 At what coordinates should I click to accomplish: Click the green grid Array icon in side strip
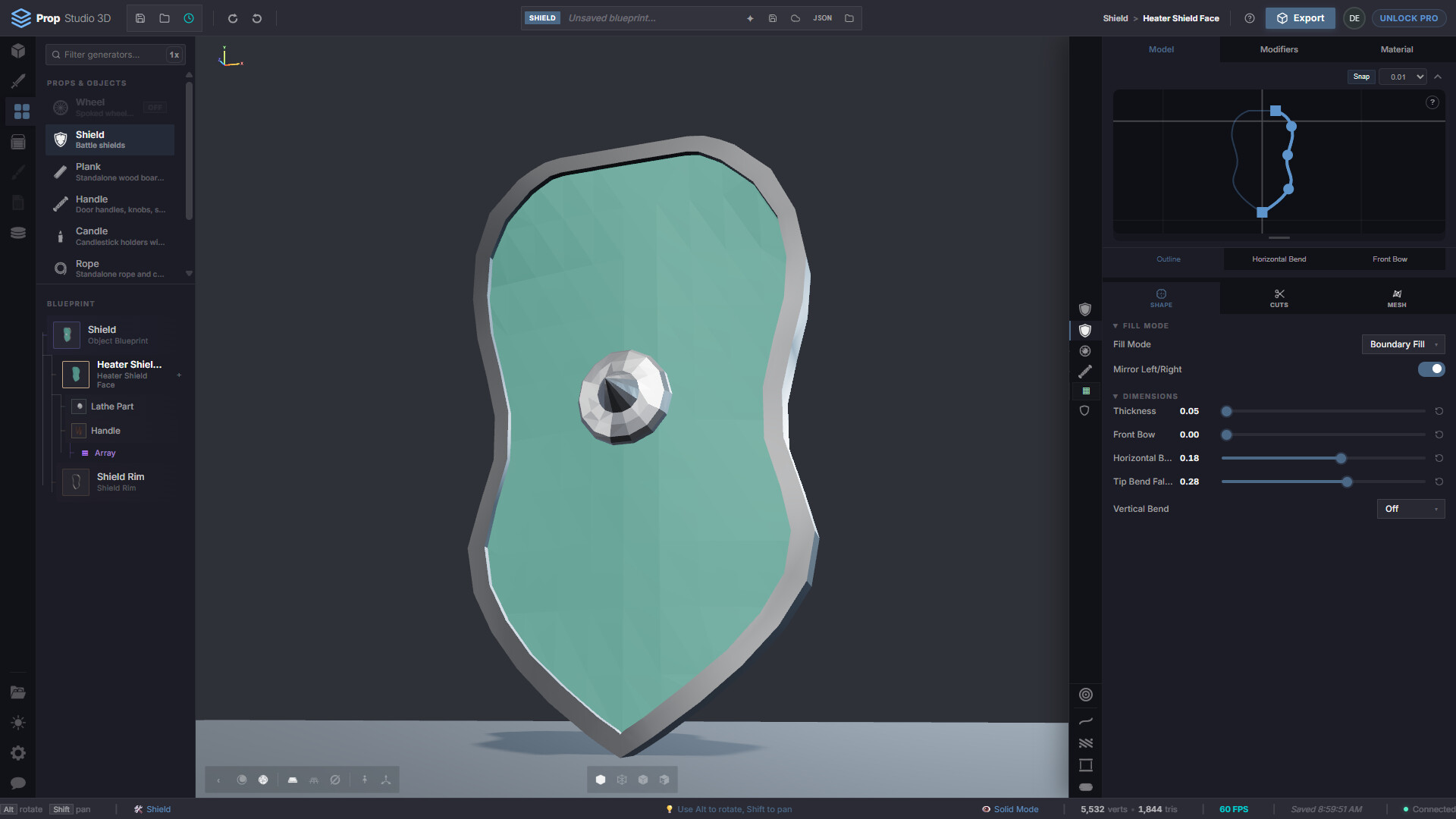[1086, 391]
